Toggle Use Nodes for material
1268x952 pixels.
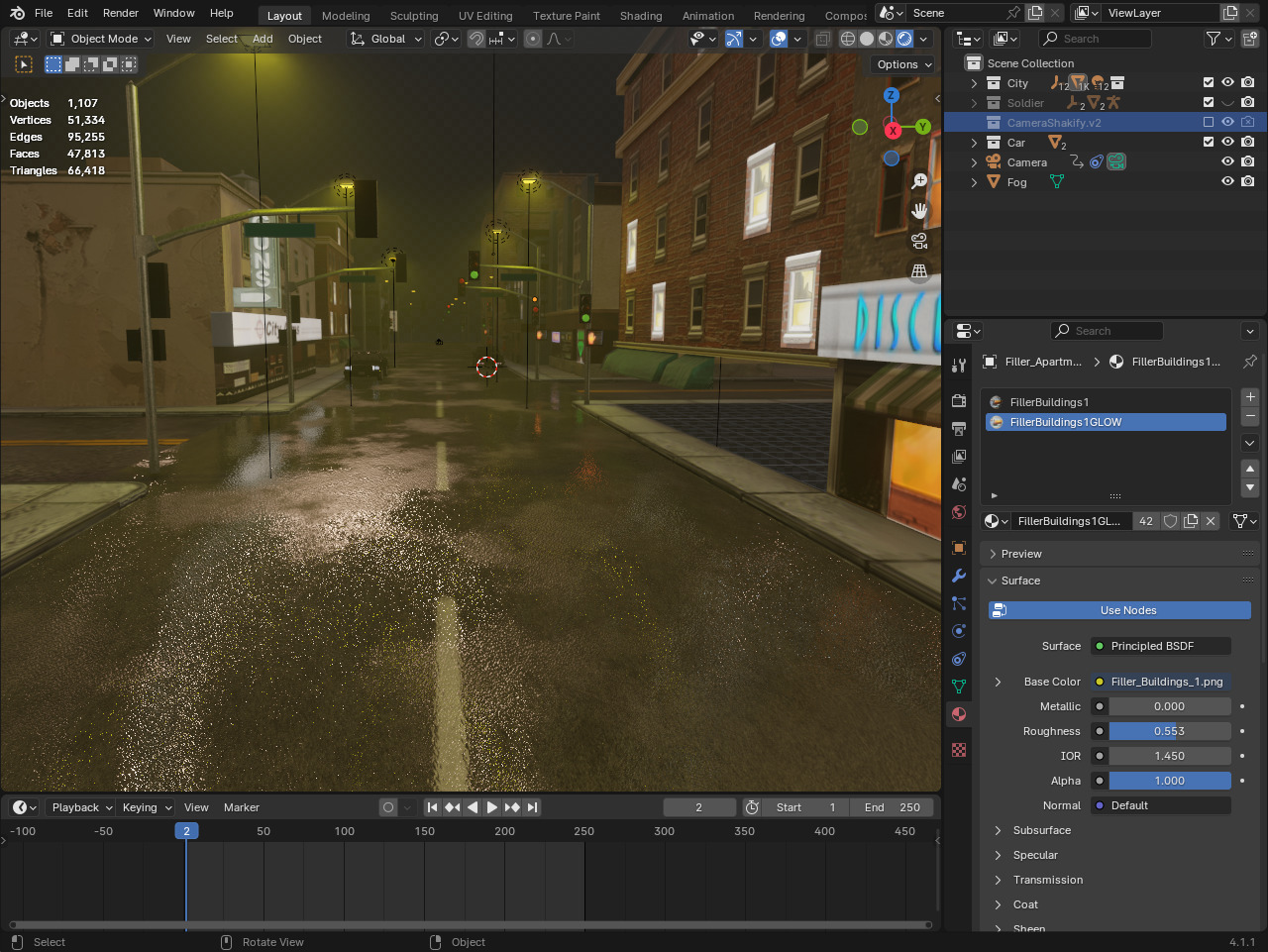1119,610
